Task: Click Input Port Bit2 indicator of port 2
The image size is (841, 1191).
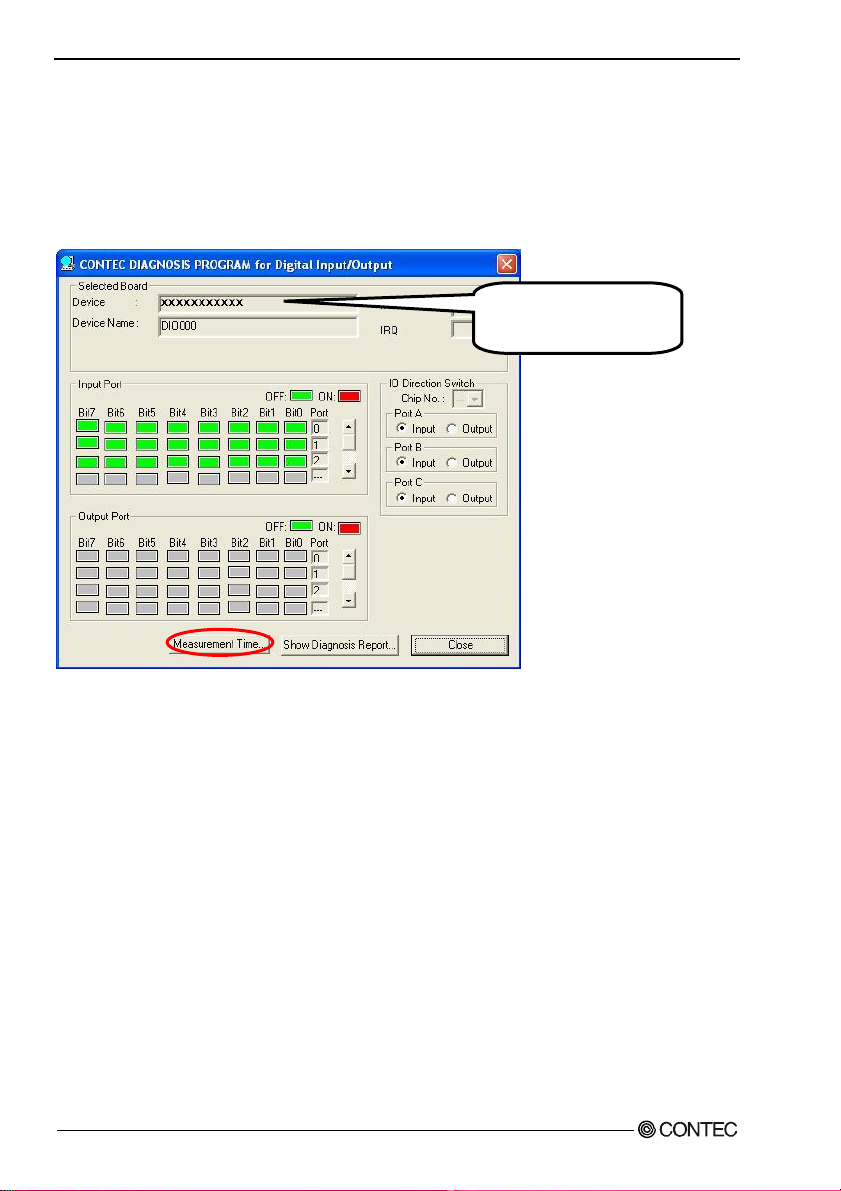Action: [239, 460]
